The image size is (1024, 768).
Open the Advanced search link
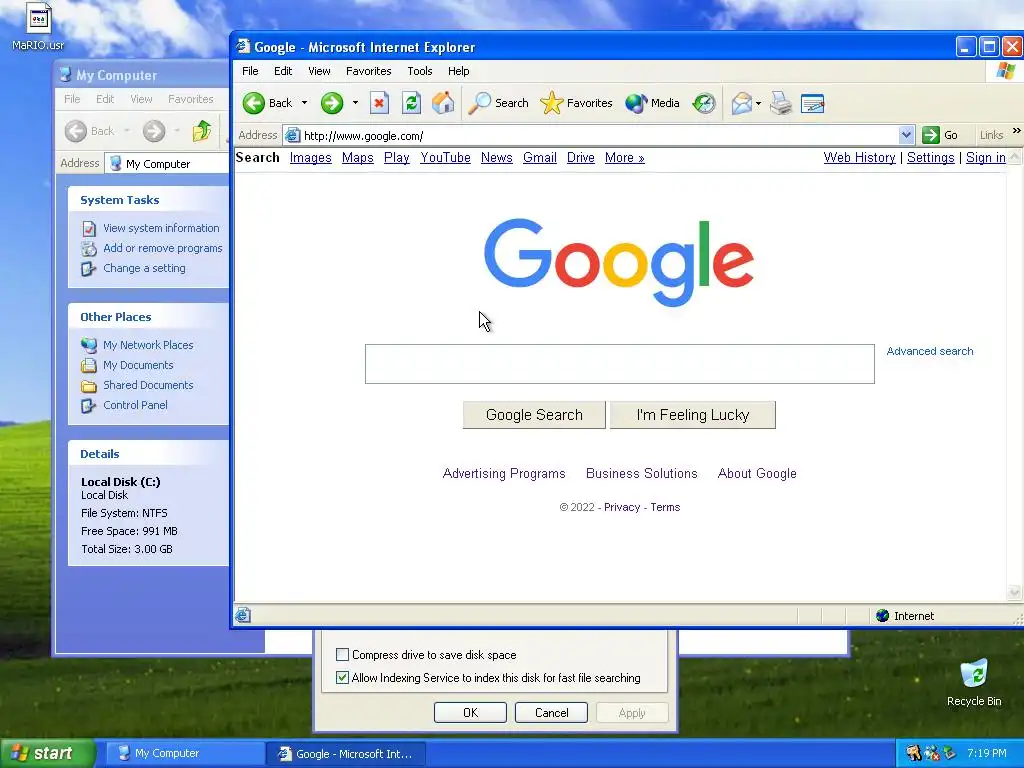tap(930, 351)
